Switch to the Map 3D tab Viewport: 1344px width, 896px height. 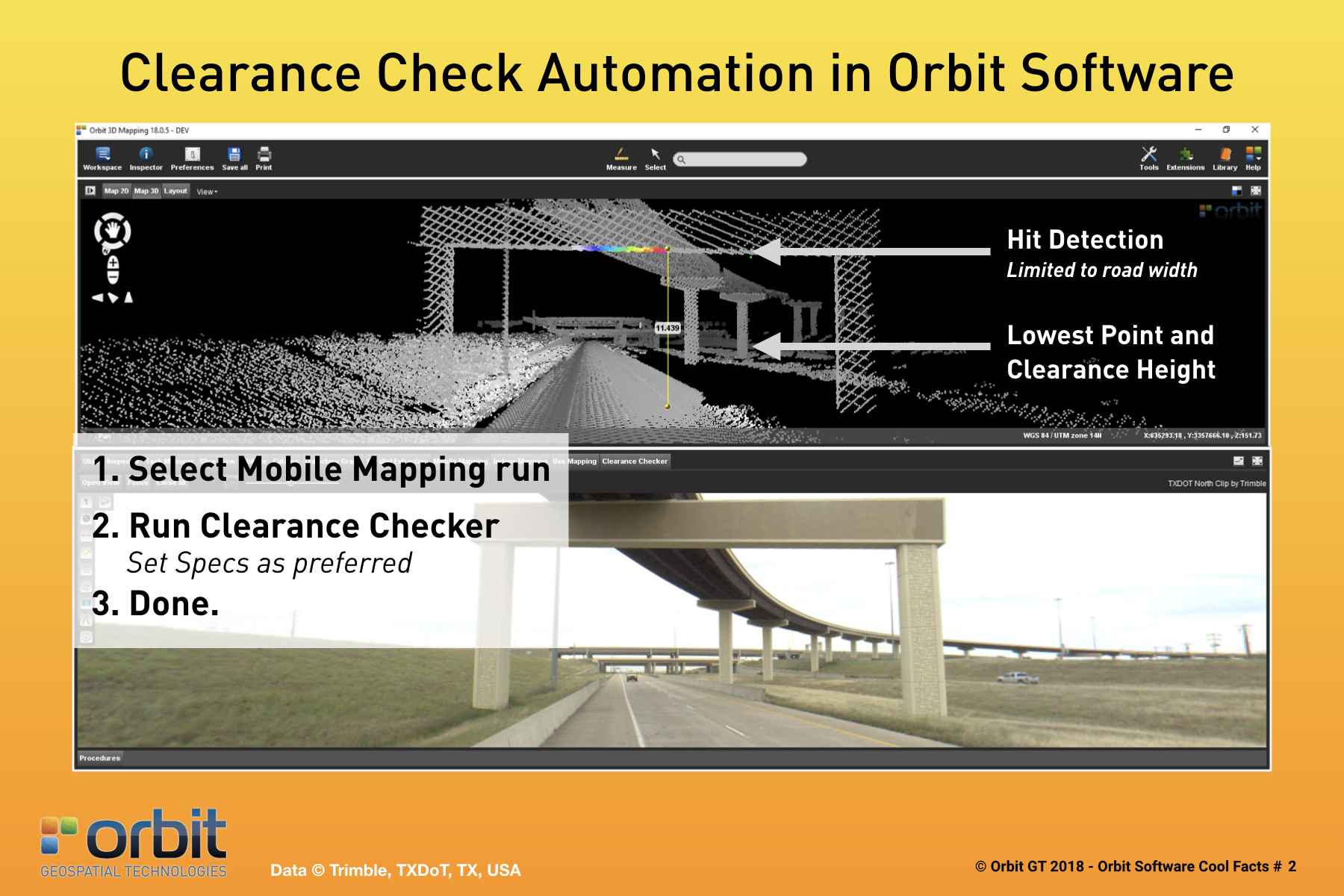[x=146, y=191]
